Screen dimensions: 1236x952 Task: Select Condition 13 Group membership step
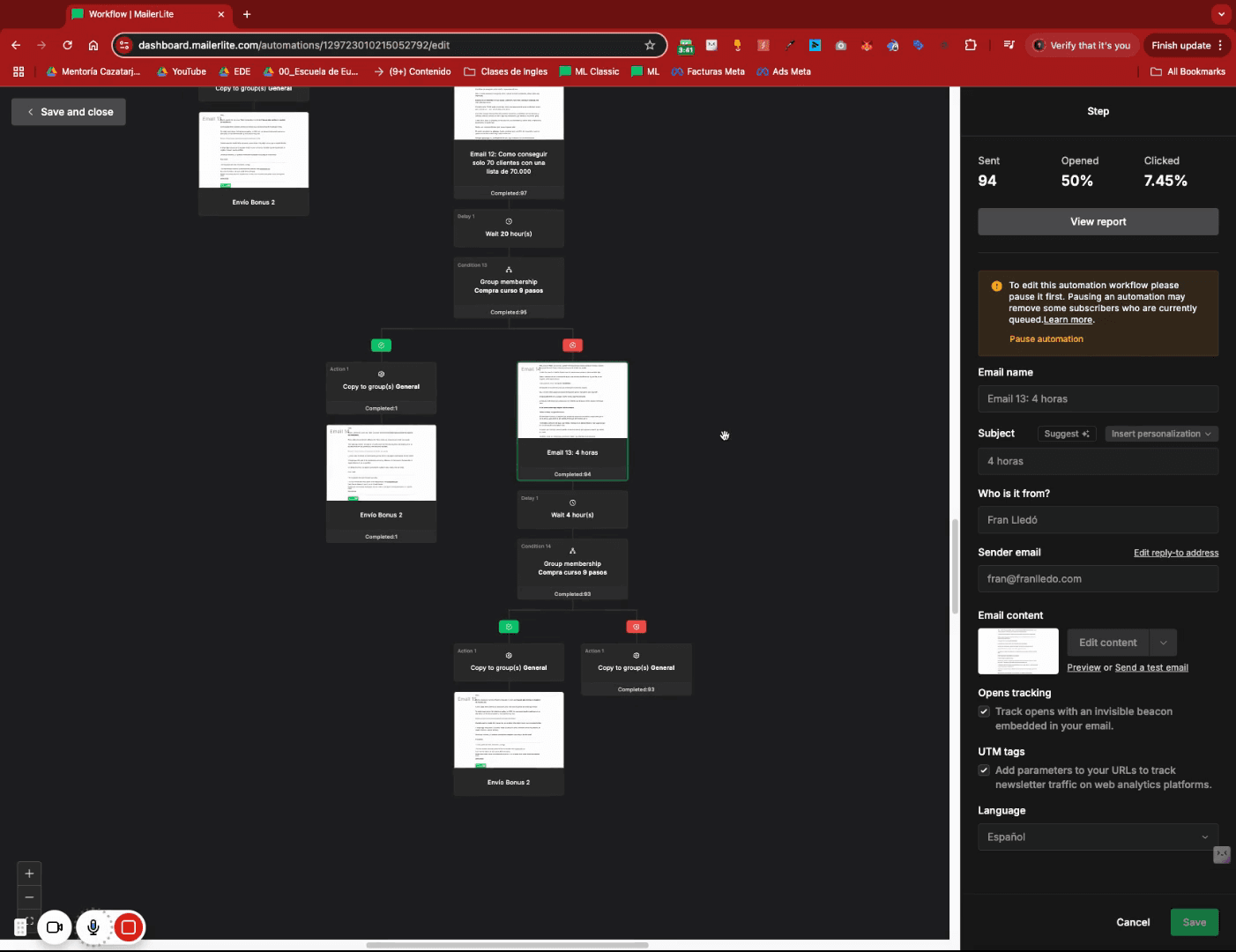click(509, 287)
